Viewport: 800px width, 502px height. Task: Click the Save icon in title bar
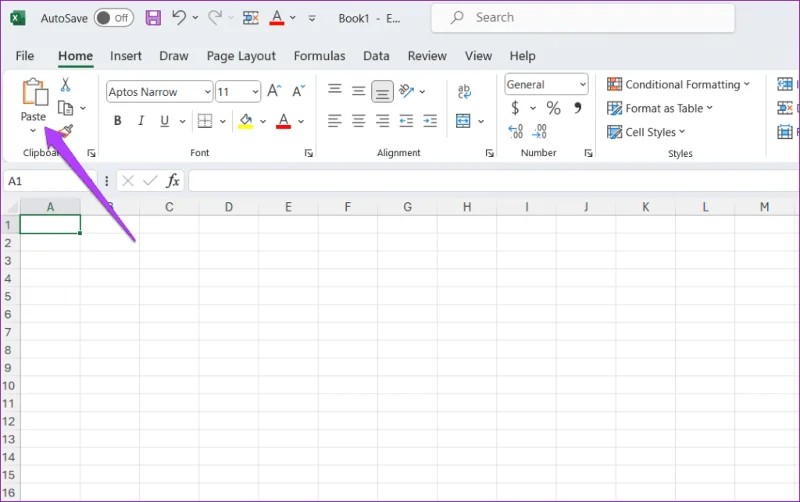coord(153,18)
